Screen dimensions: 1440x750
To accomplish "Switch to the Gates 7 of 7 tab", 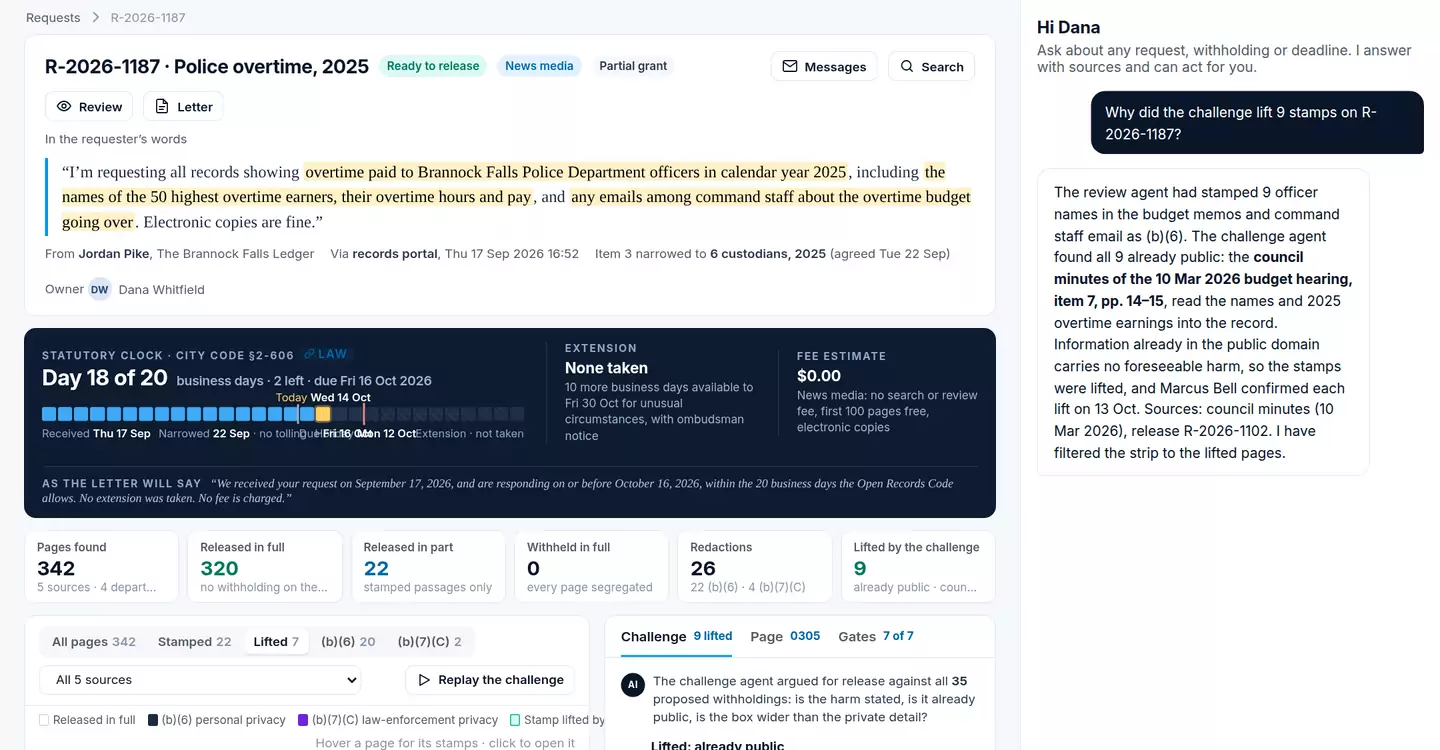I will (875, 636).
